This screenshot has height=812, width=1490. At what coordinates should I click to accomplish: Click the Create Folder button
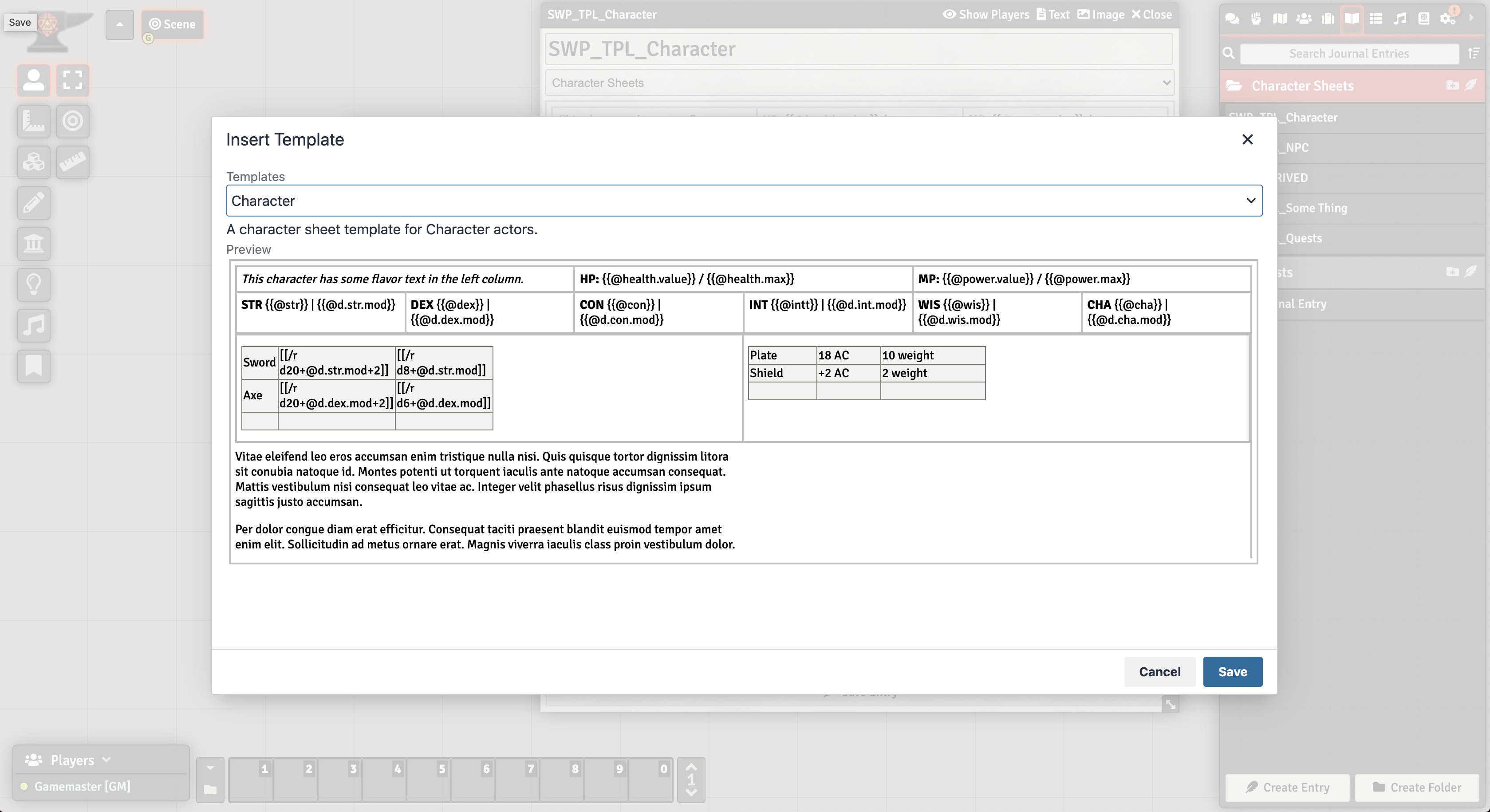[x=1416, y=787]
